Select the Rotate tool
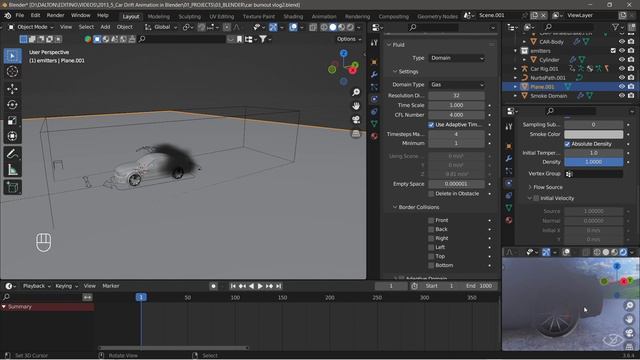The width and height of the screenshot is (640, 360). [12, 104]
